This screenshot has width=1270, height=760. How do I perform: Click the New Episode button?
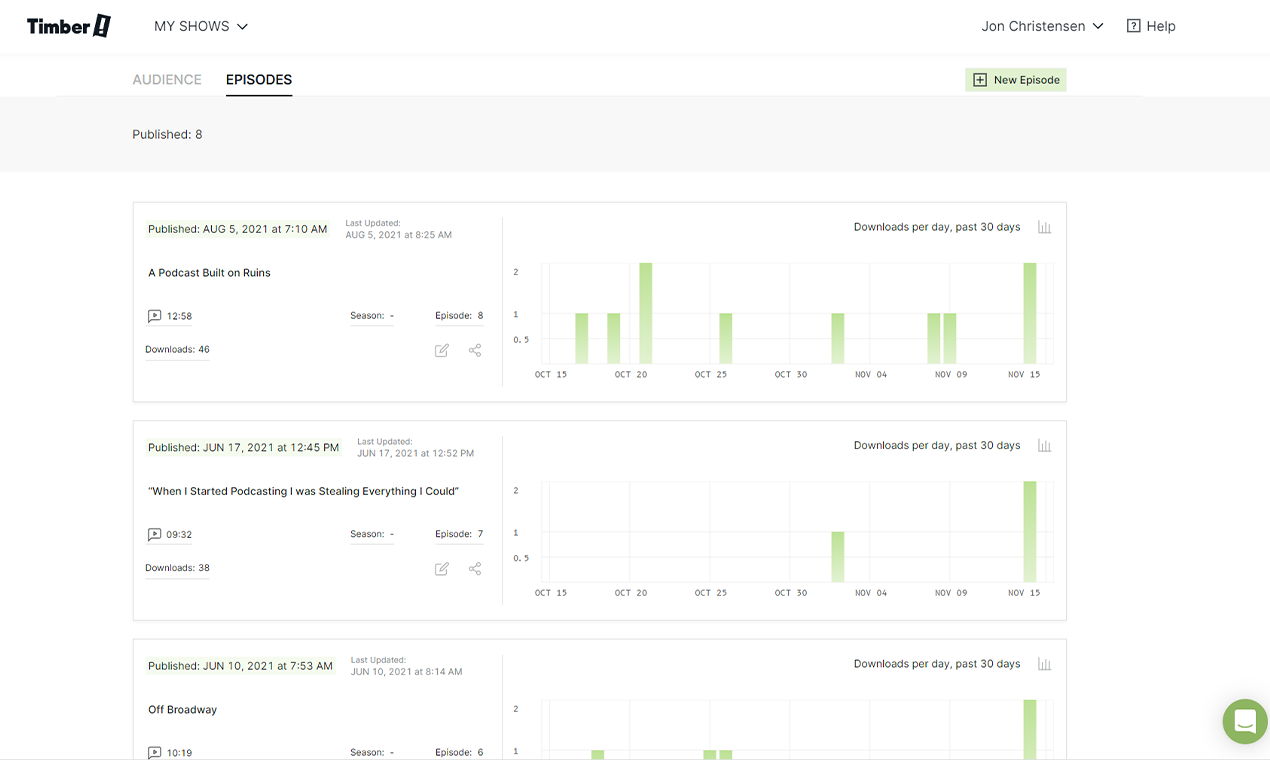pos(1016,80)
